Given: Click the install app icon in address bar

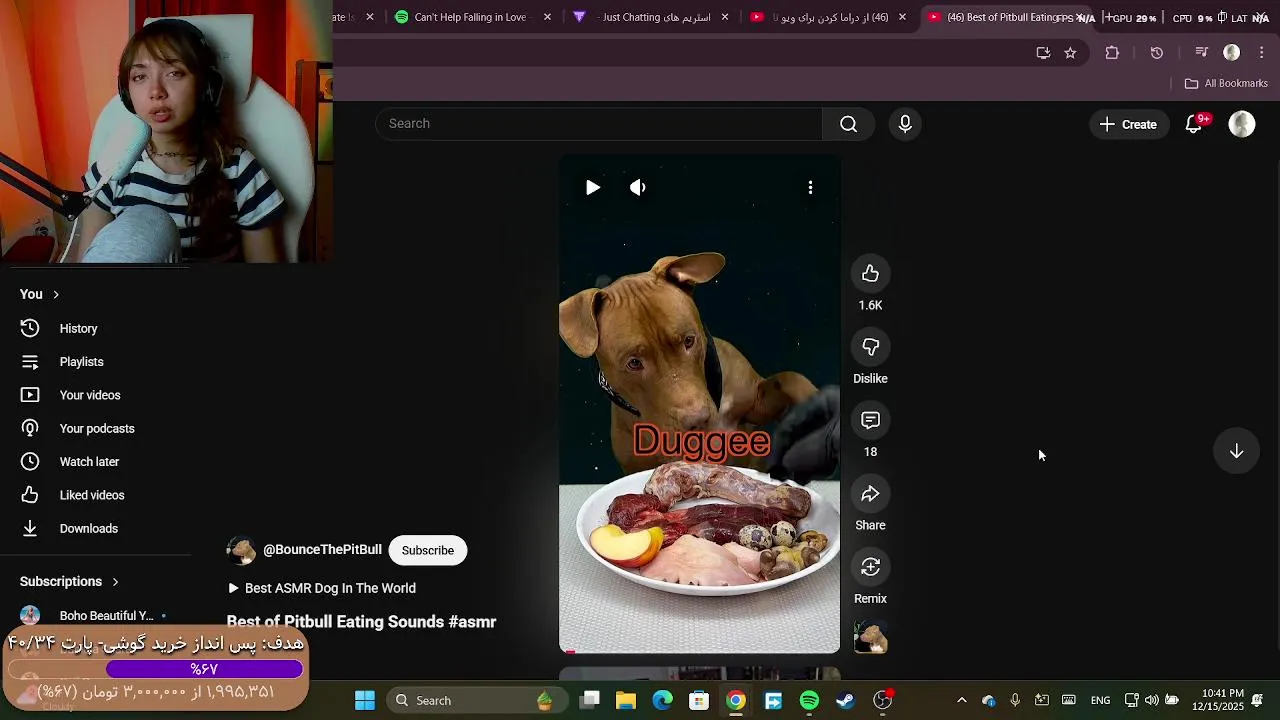Looking at the screenshot, I should 1043,53.
